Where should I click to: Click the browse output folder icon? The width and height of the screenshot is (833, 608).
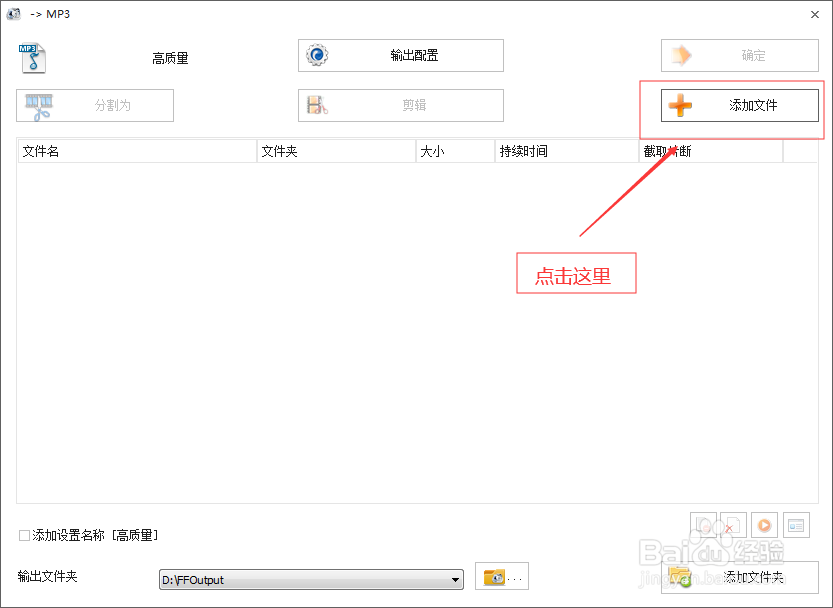point(495,576)
